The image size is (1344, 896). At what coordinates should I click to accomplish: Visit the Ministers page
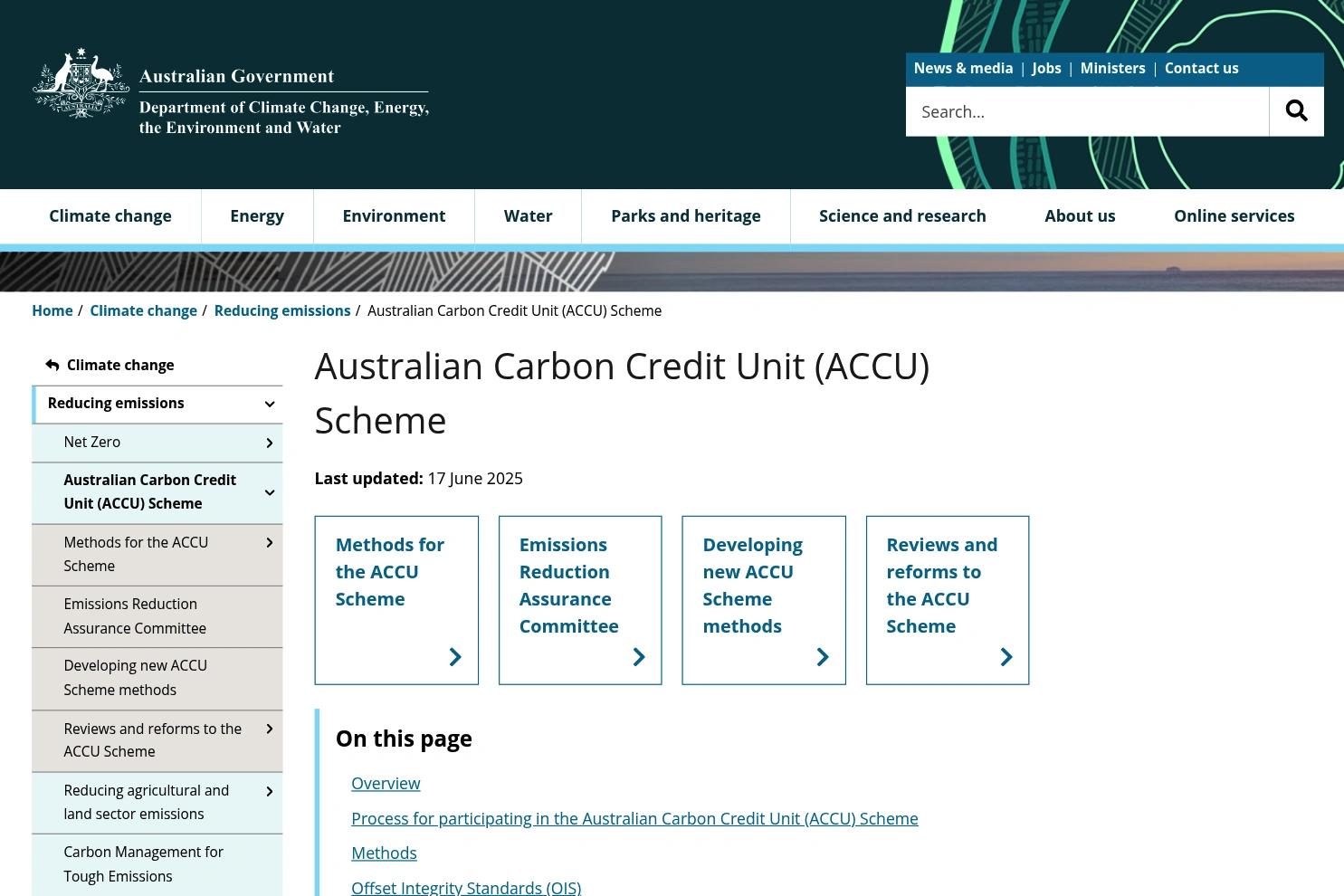(1112, 68)
